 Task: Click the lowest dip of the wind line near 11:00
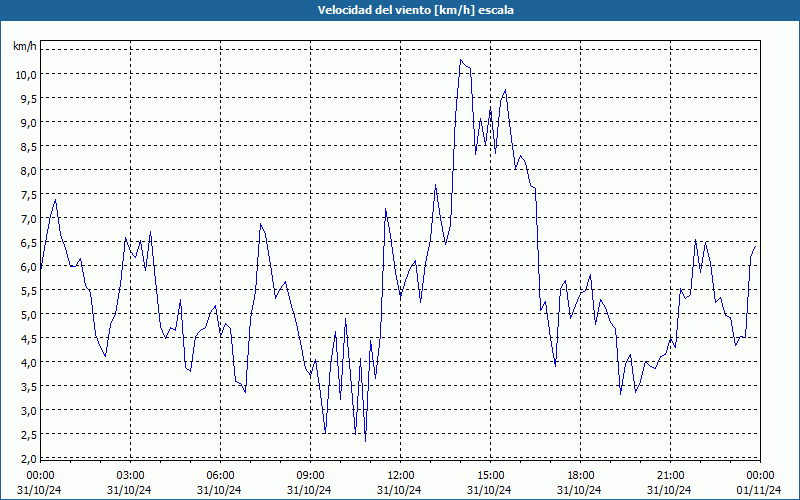pyautogui.click(x=365, y=441)
